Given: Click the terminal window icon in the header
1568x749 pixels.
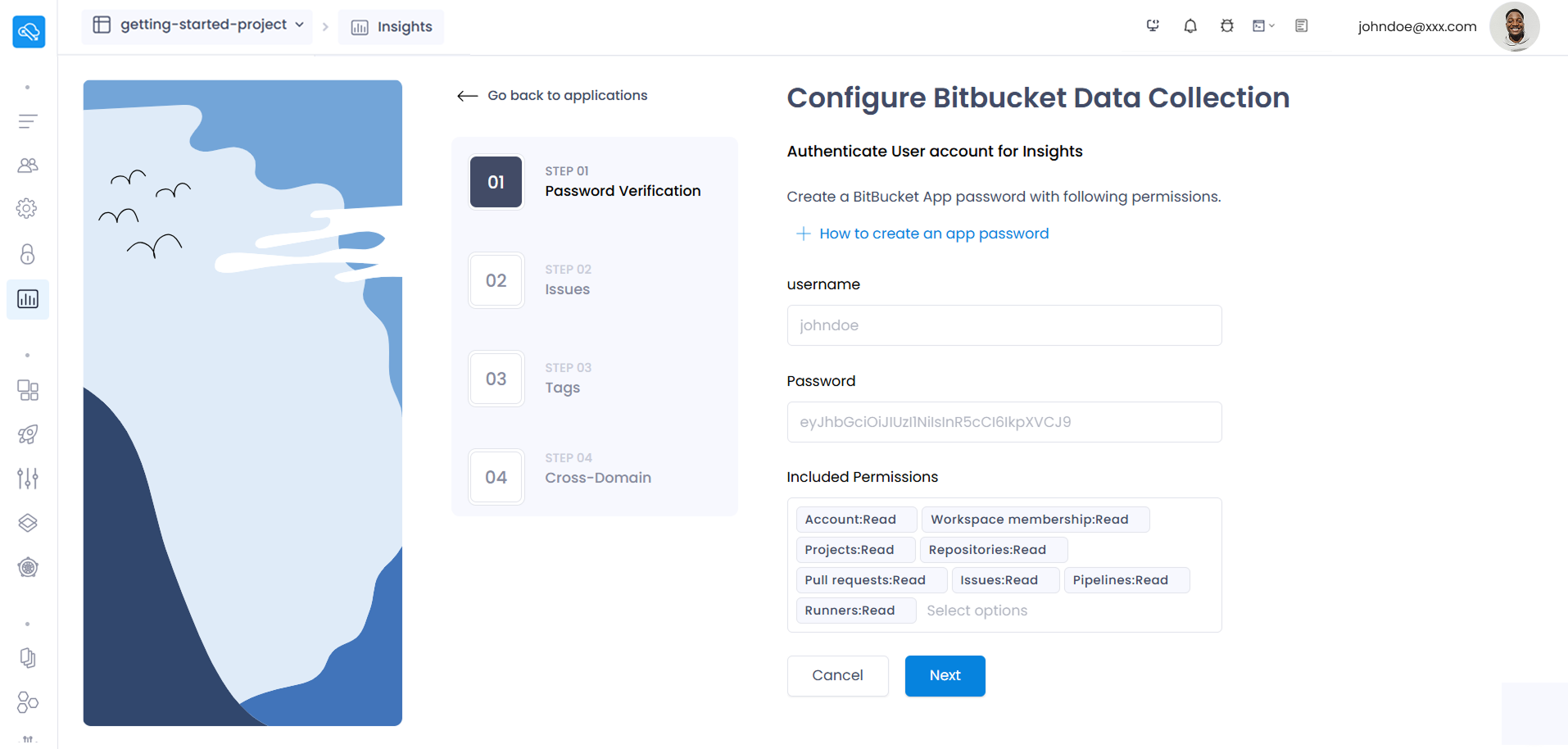Looking at the screenshot, I should [x=1259, y=26].
